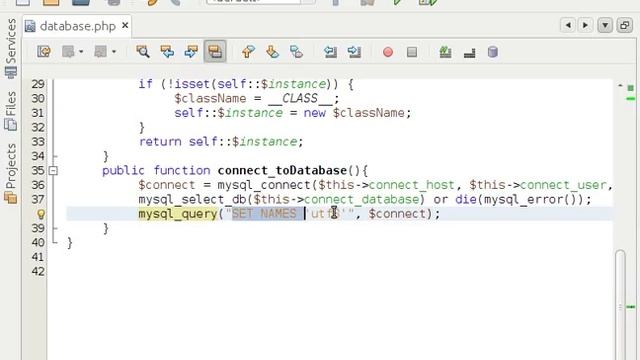Image resolution: width=640 pixels, height=360 pixels.
Task: Click the cylinder icon in editor toolbar
Action: [493, 52]
